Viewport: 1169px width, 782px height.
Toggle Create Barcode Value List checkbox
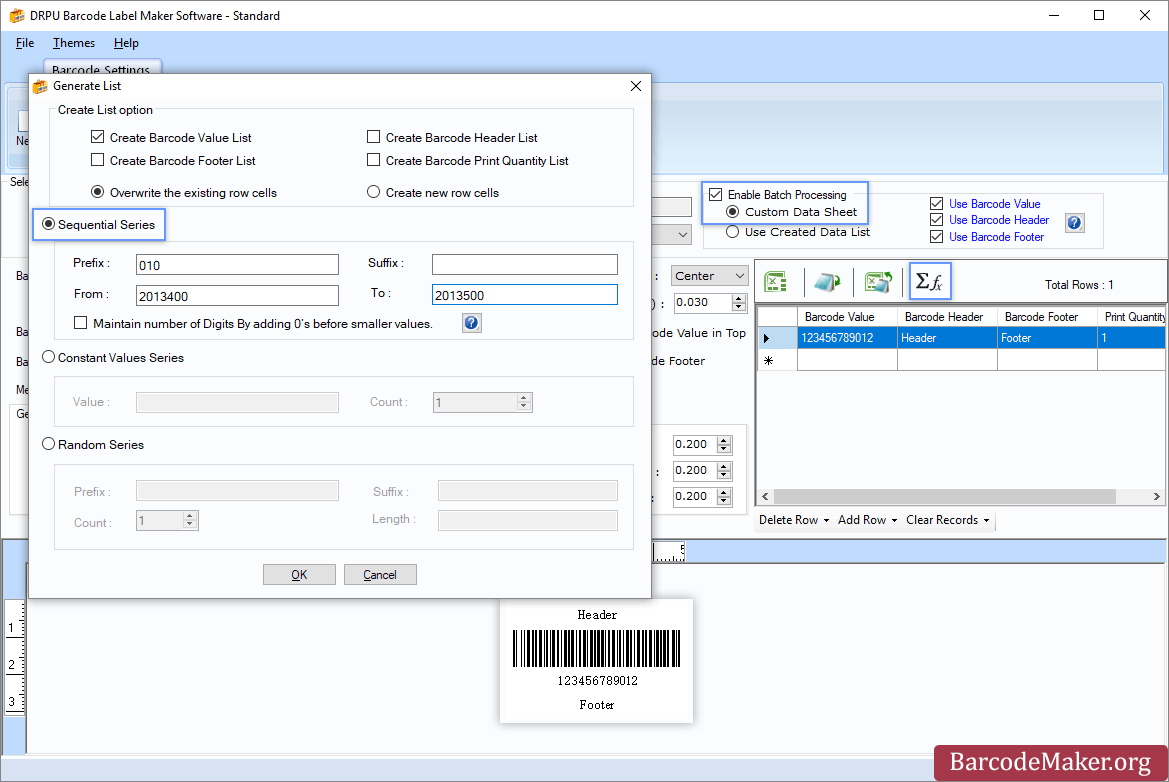coord(98,137)
